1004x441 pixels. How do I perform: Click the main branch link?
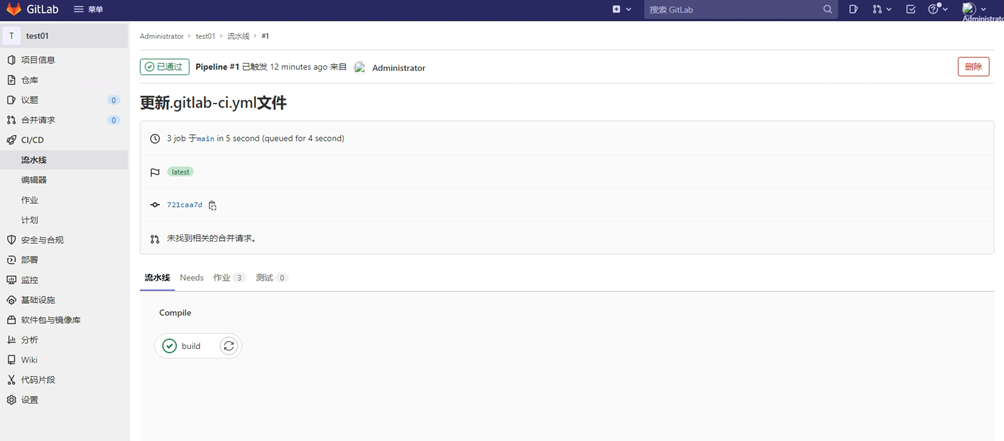pos(205,139)
